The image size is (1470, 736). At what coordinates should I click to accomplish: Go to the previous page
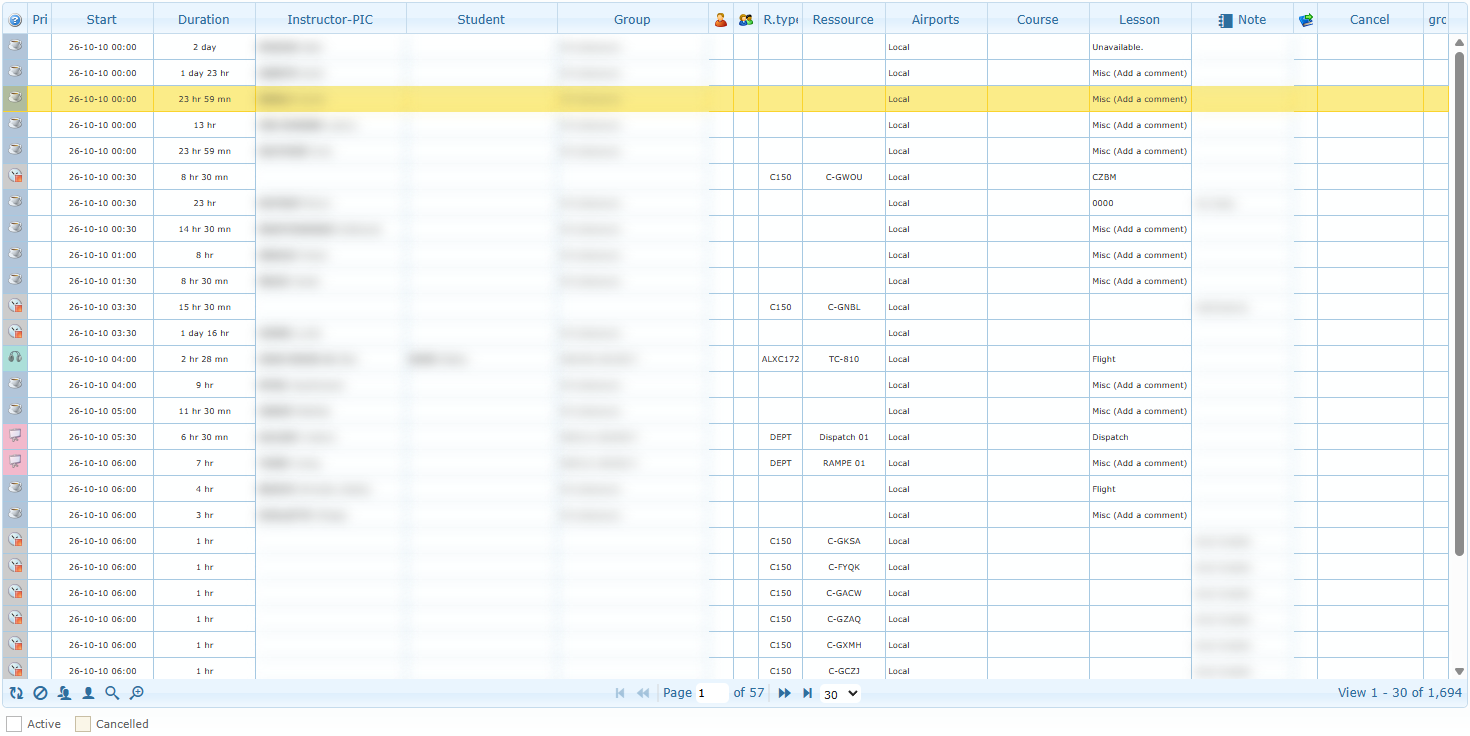[643, 693]
